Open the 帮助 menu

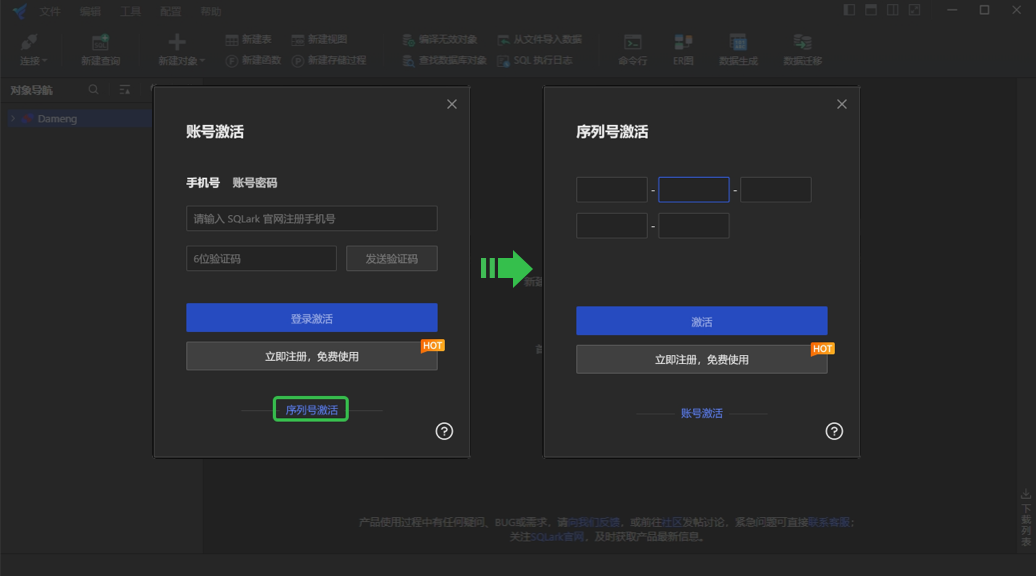pyautogui.click(x=211, y=11)
